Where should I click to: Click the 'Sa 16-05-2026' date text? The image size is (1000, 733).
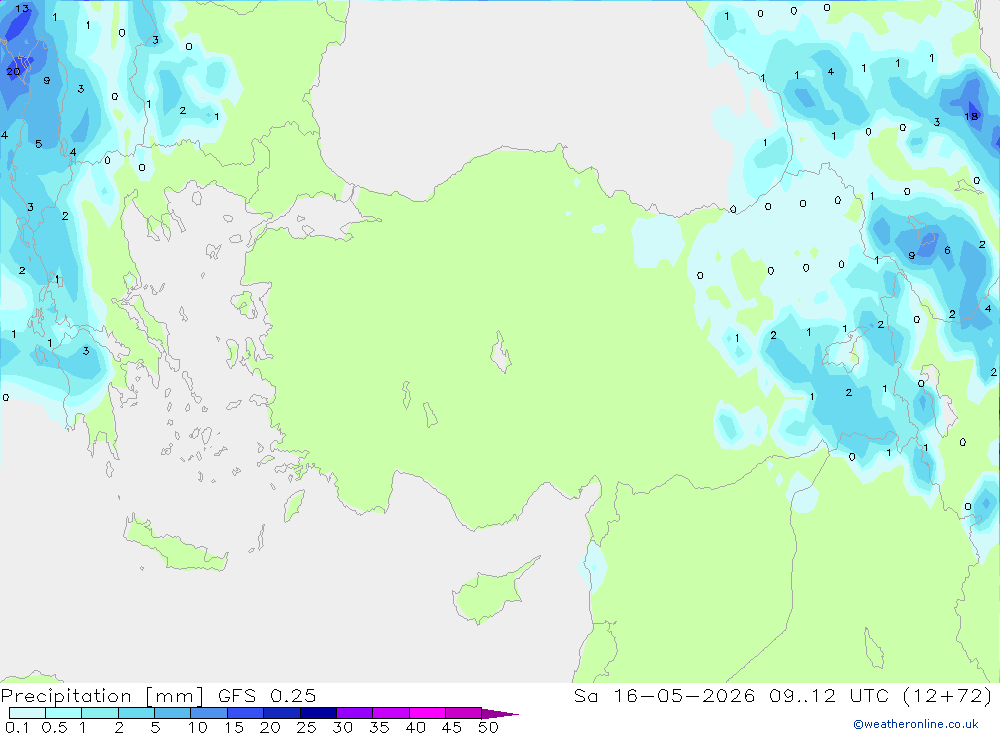[x=664, y=695]
